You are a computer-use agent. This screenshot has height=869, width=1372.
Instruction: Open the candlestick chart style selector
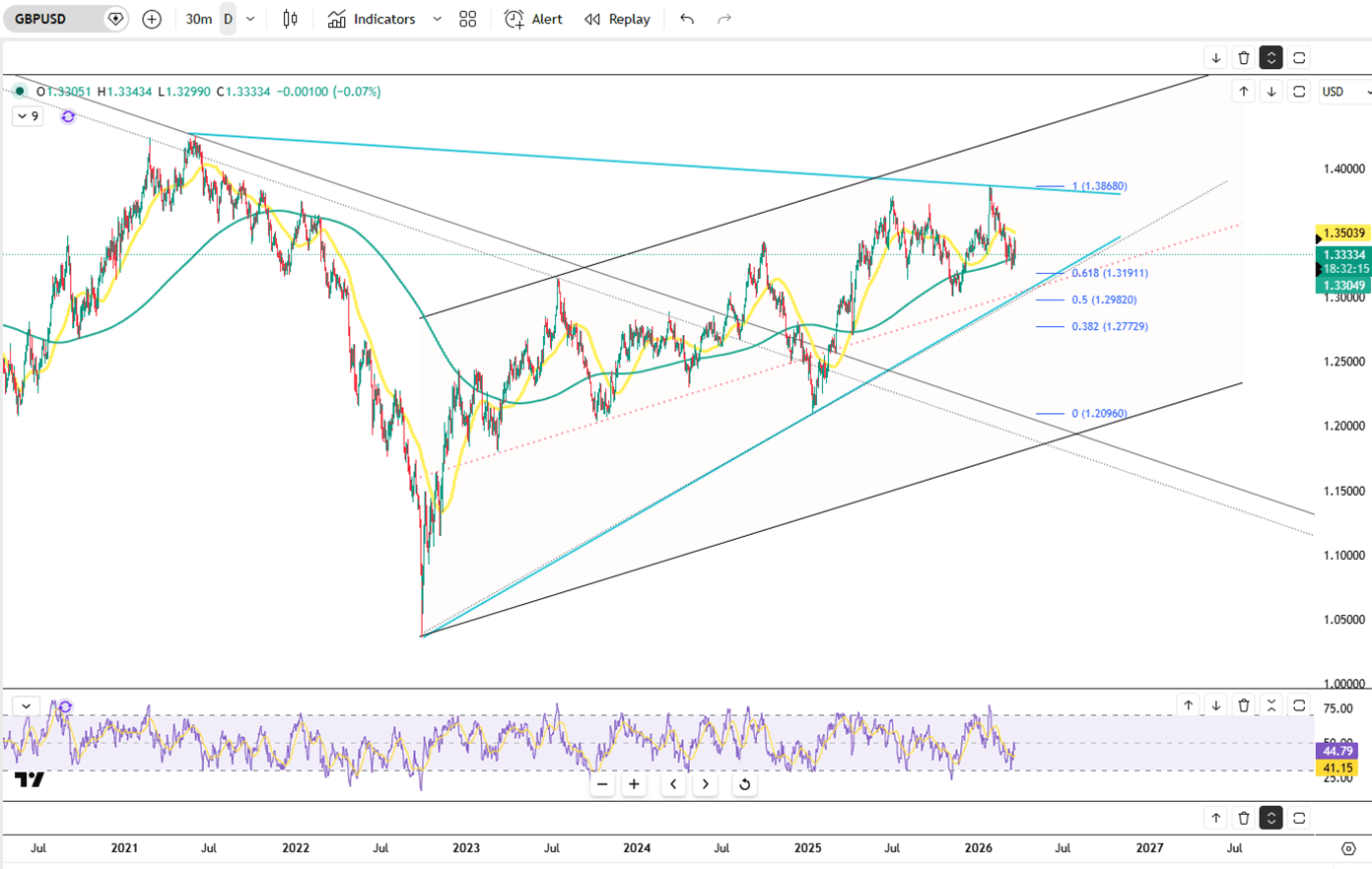[x=290, y=19]
